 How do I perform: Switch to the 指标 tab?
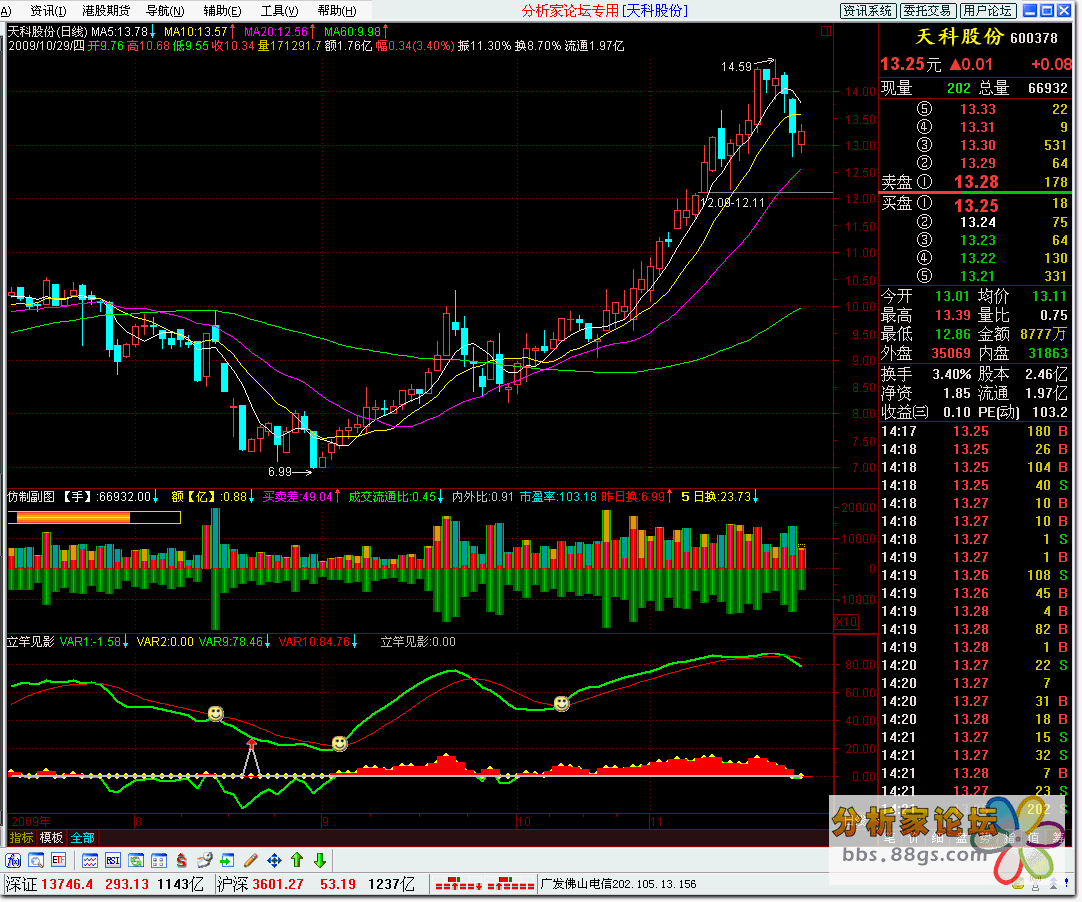point(21,838)
